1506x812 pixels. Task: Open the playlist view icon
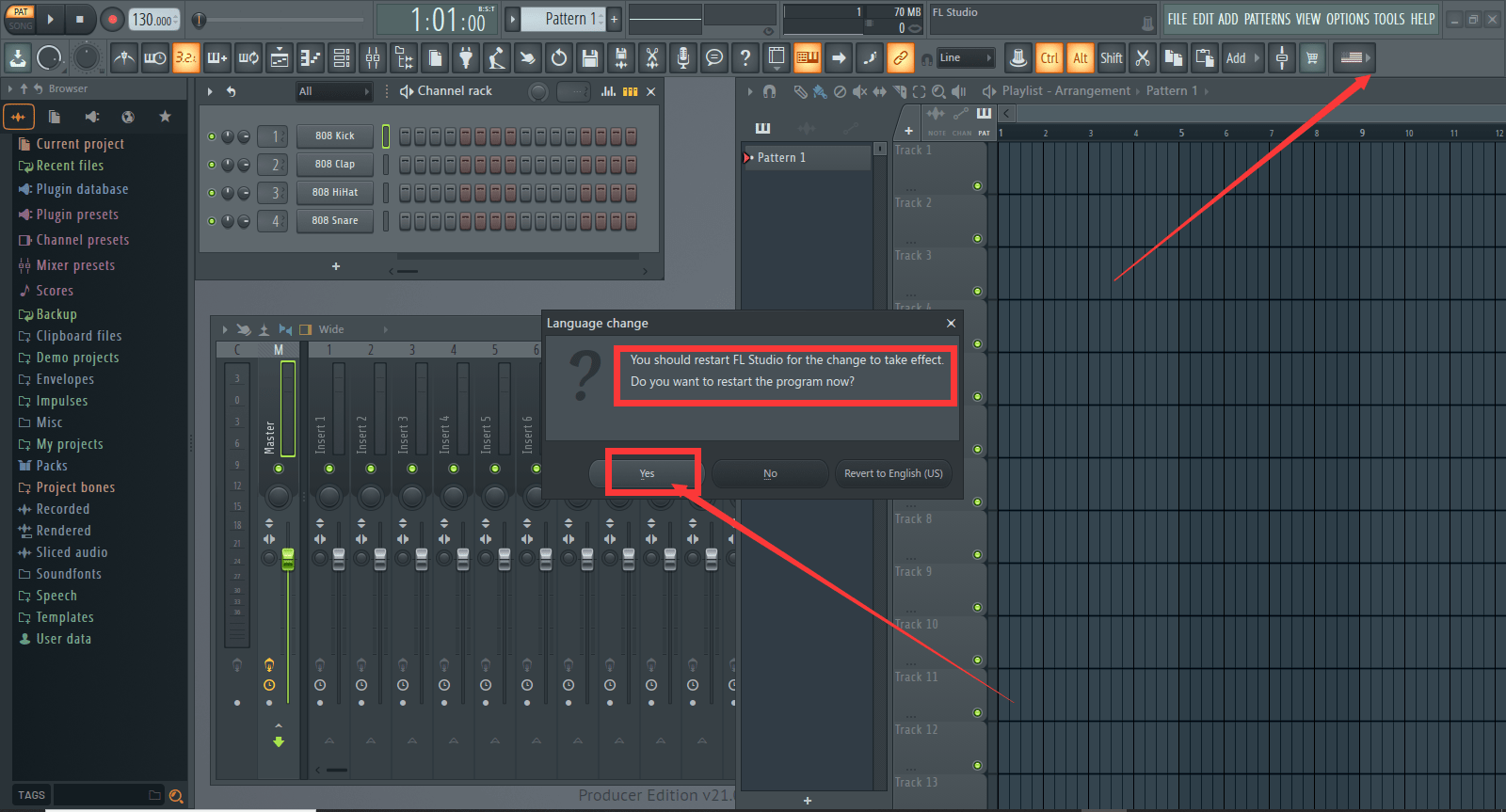[280, 58]
